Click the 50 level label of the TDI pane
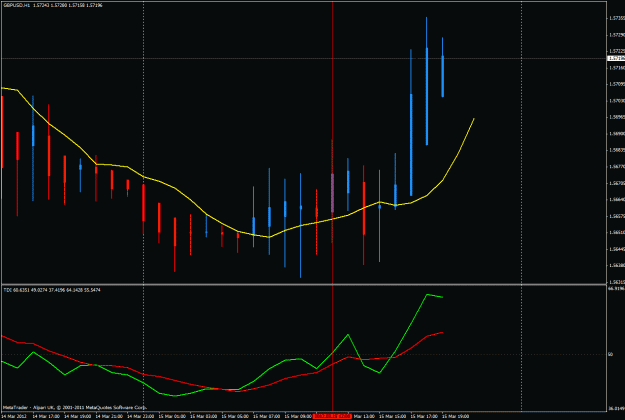Viewport: 625px width, 420px height. coord(610,354)
